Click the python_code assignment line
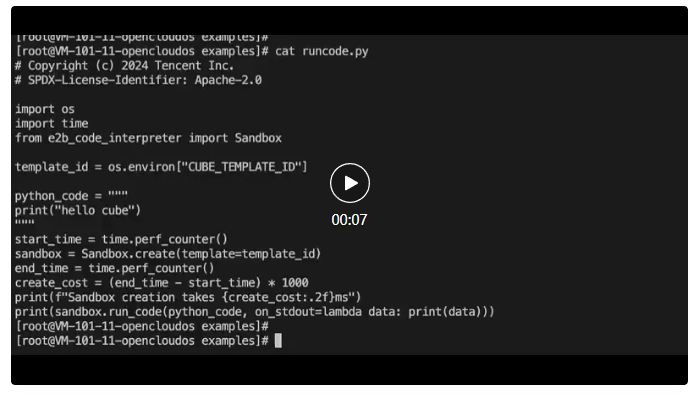This screenshot has width=699, height=401. [x=71, y=196]
